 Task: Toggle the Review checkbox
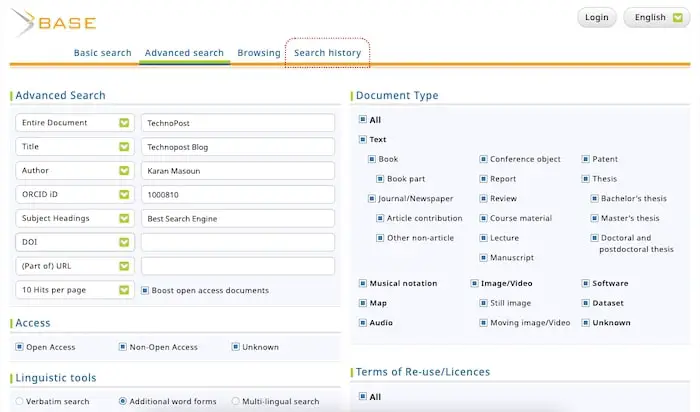(483, 198)
